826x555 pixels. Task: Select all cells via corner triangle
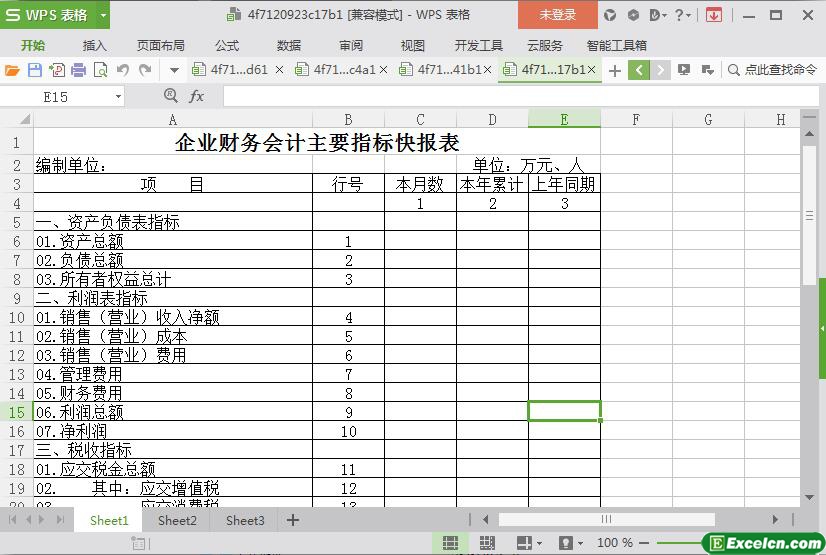pos(25,120)
